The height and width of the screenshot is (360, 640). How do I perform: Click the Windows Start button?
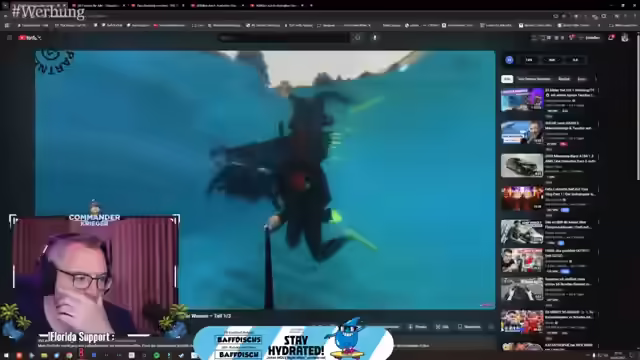[x=6, y=355]
